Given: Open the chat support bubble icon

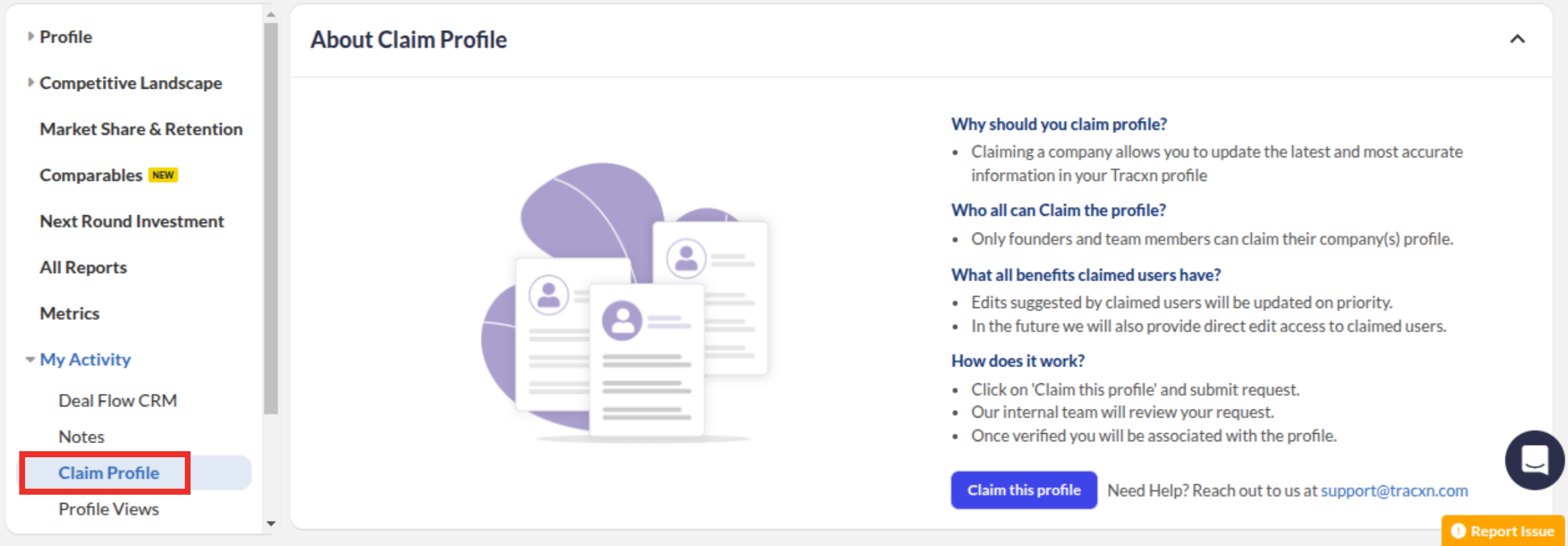Looking at the screenshot, I should click(1534, 460).
